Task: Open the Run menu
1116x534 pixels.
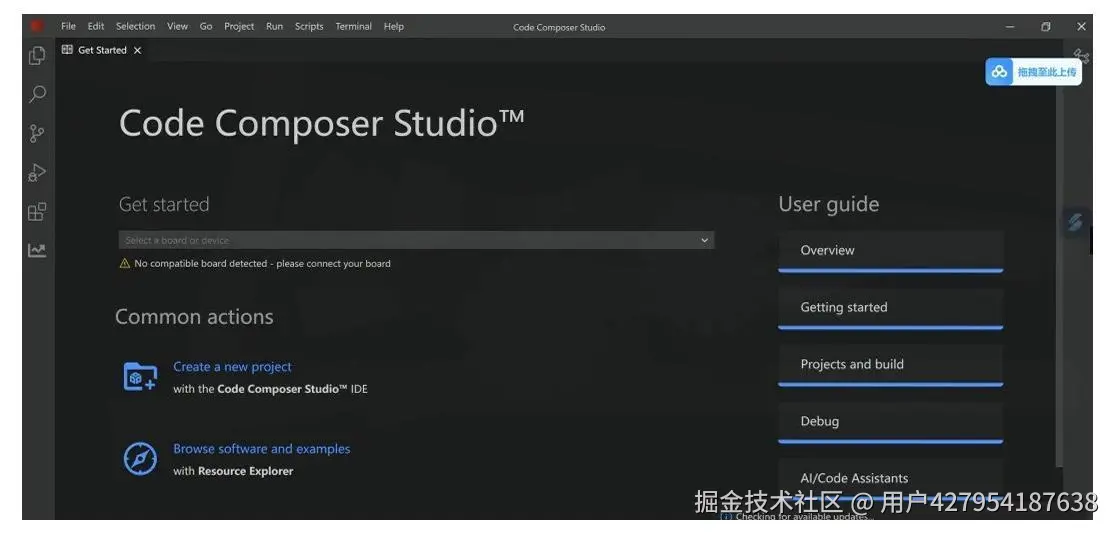Action: (x=274, y=26)
